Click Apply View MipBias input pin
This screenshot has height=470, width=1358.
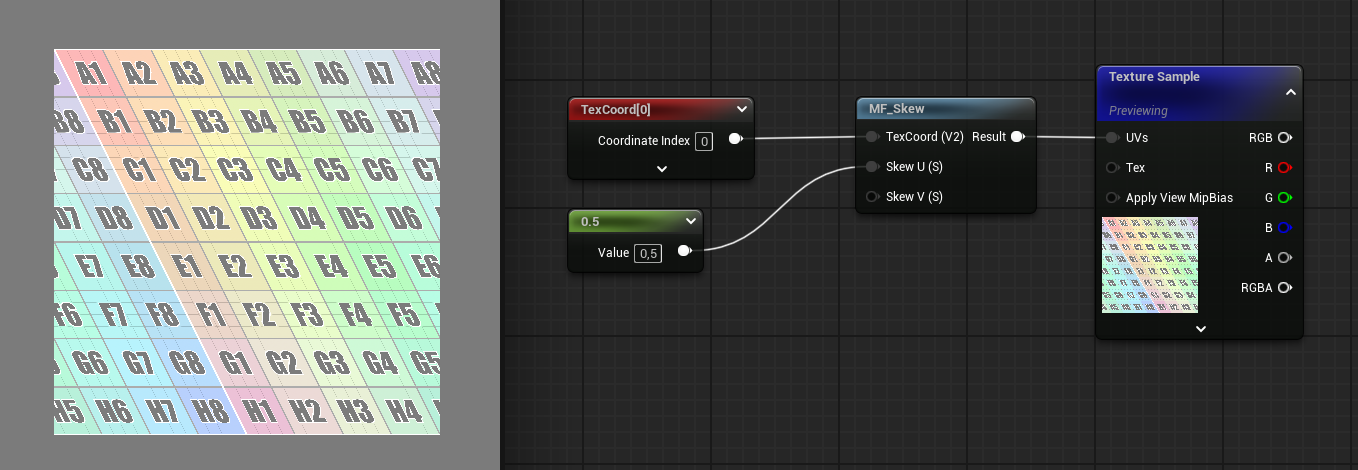1111,198
